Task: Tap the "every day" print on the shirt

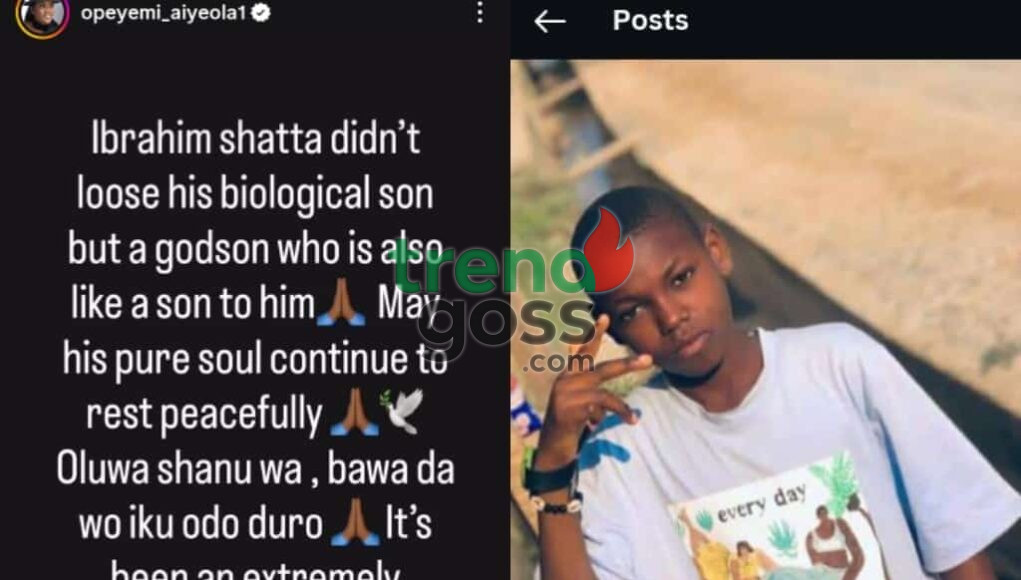Action: click(x=761, y=504)
